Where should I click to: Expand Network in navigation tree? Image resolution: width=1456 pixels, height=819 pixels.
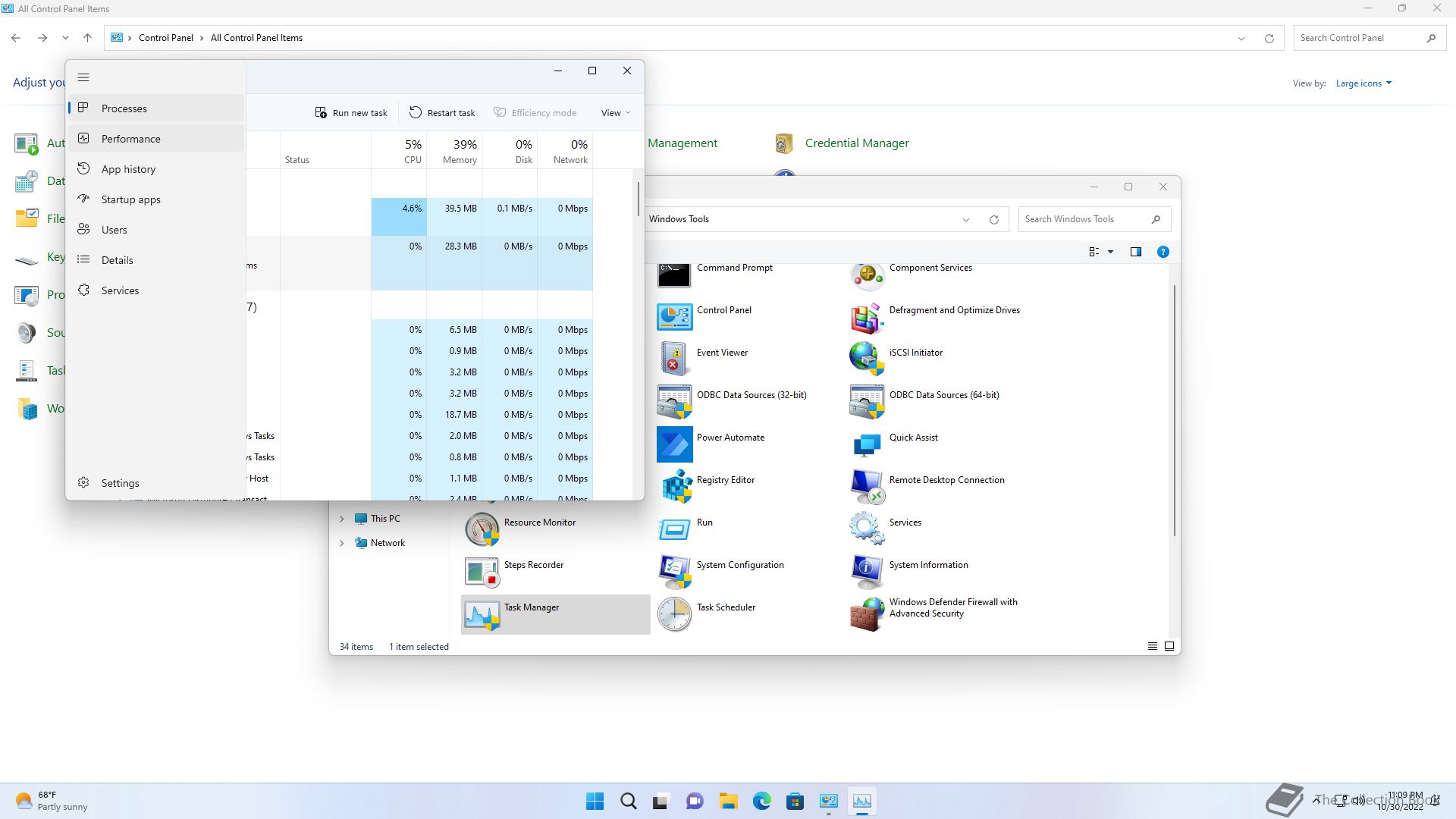point(341,543)
